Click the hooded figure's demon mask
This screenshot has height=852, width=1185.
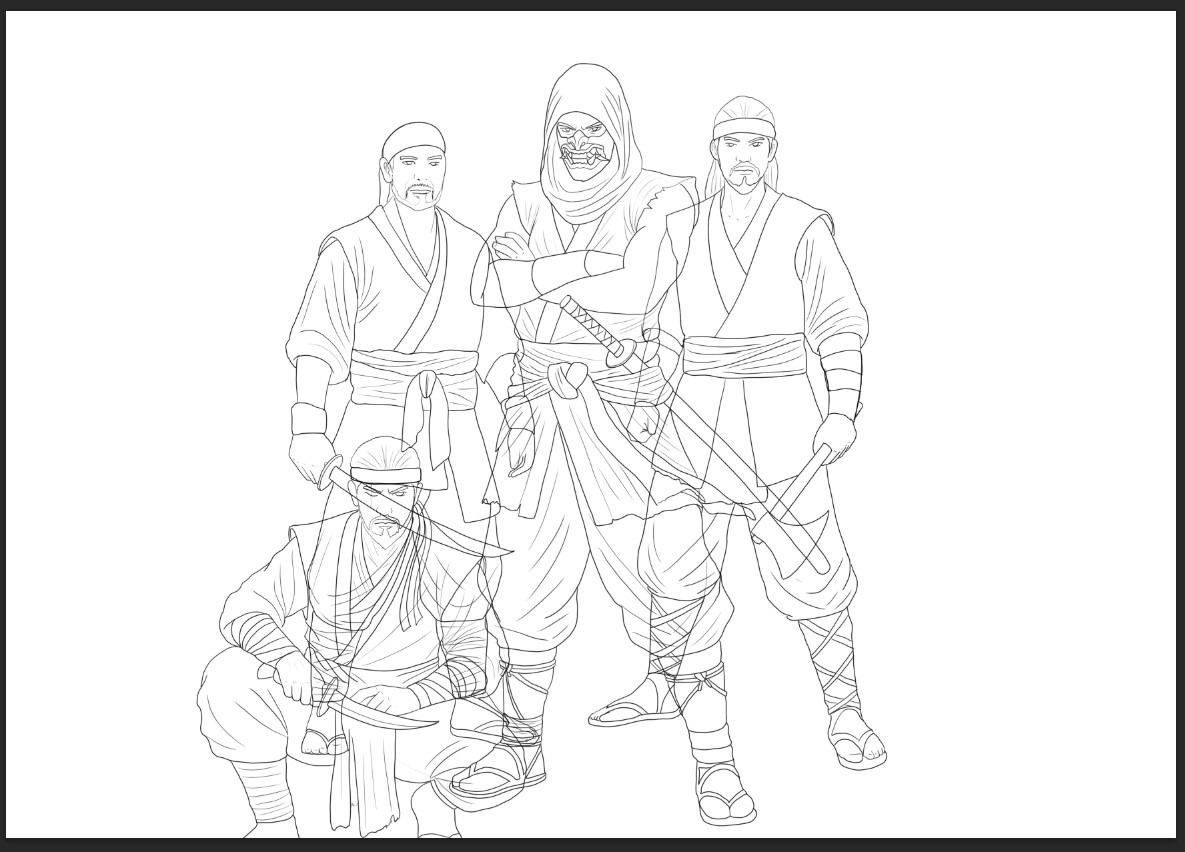tap(586, 150)
